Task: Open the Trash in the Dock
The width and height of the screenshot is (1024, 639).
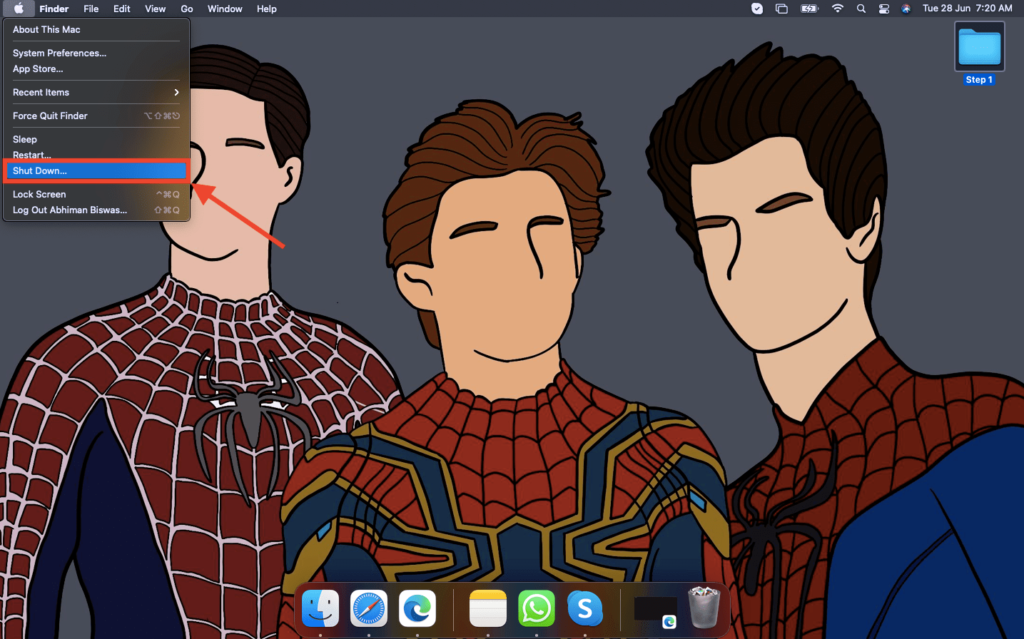Action: [704, 607]
